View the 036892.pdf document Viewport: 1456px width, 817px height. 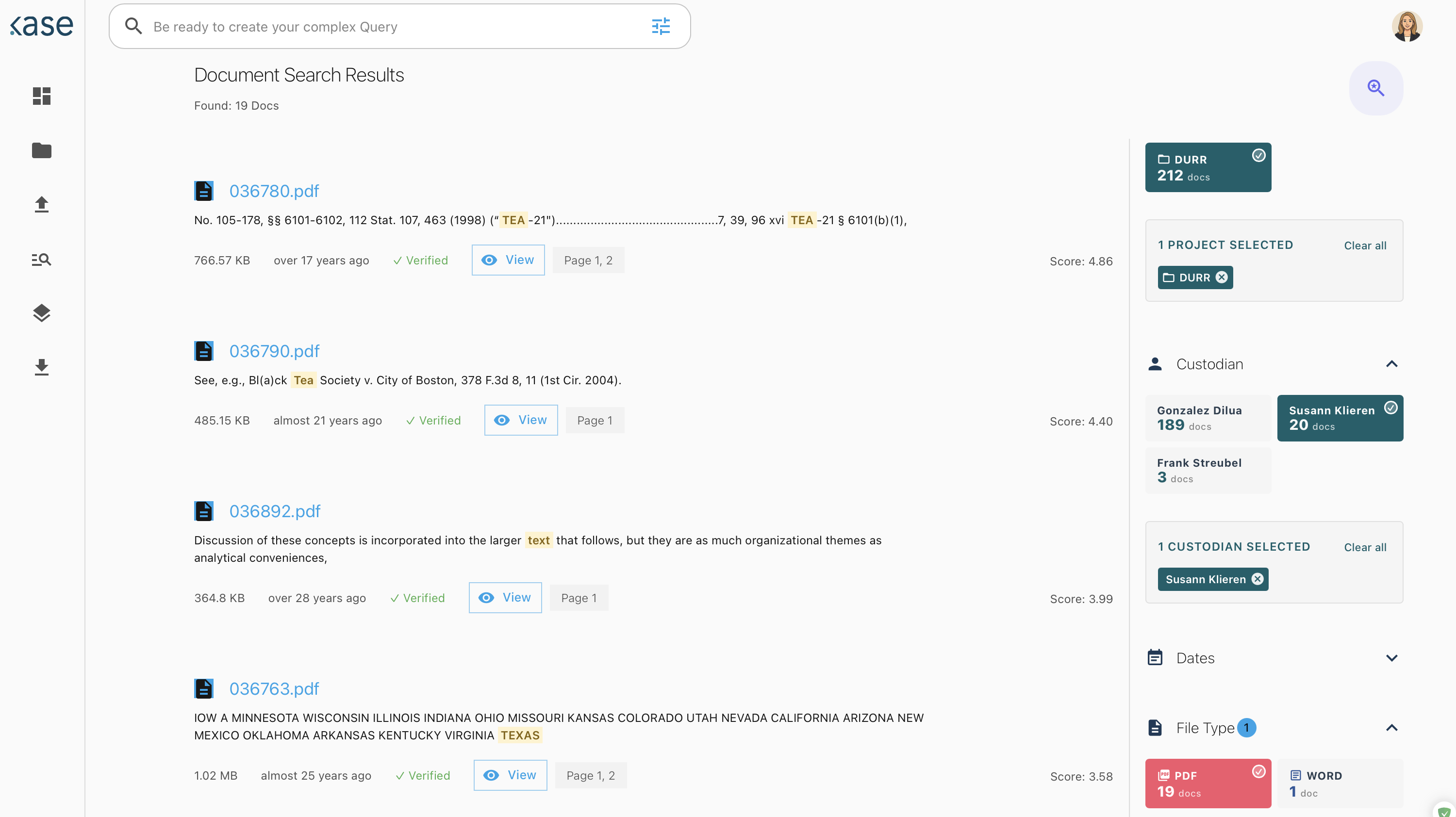pyautogui.click(x=505, y=598)
